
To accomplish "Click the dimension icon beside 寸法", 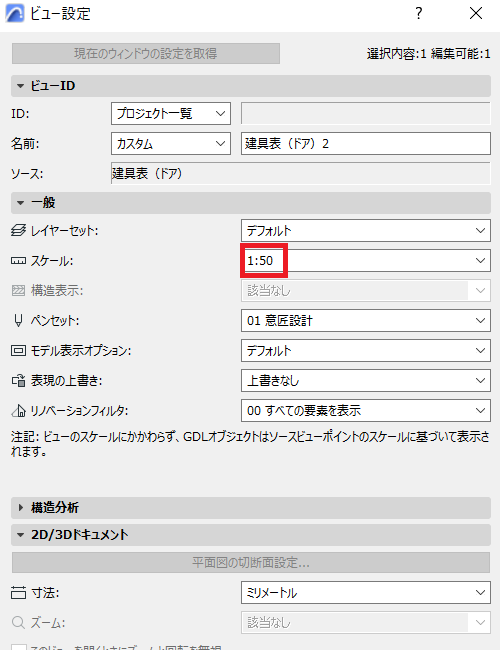I will pos(18,593).
